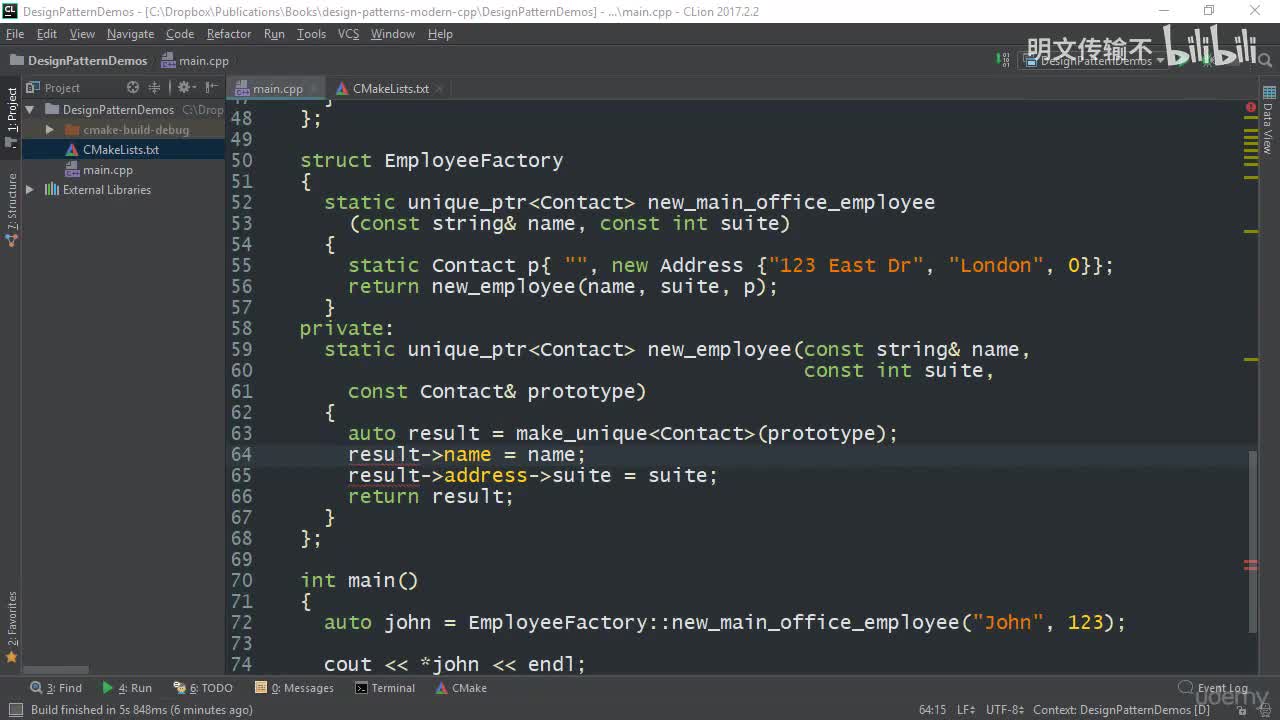Click the main.cpp breadcrumb in navigation bar
This screenshot has width=1280, height=720.
[x=195, y=60]
